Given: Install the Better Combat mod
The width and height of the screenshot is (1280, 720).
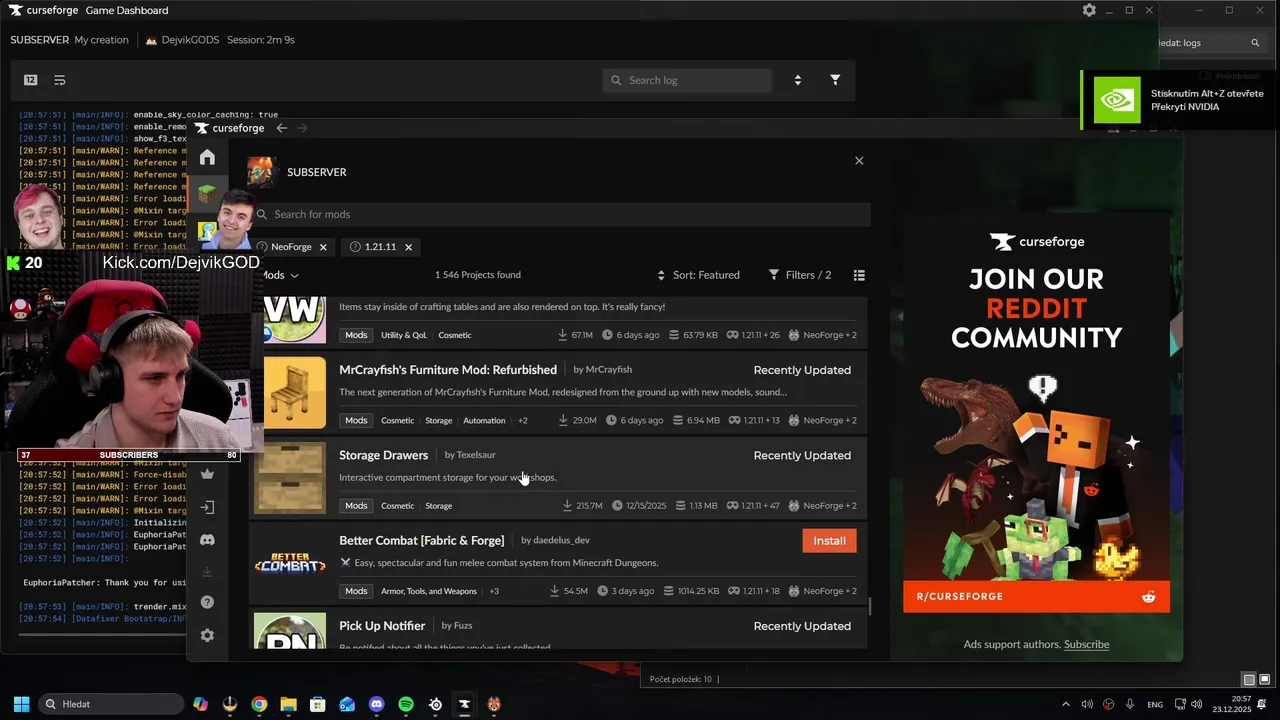Looking at the screenshot, I should click(x=829, y=541).
